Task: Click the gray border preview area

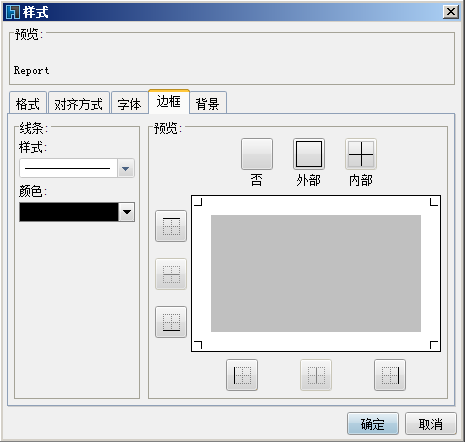Action: click(x=316, y=273)
